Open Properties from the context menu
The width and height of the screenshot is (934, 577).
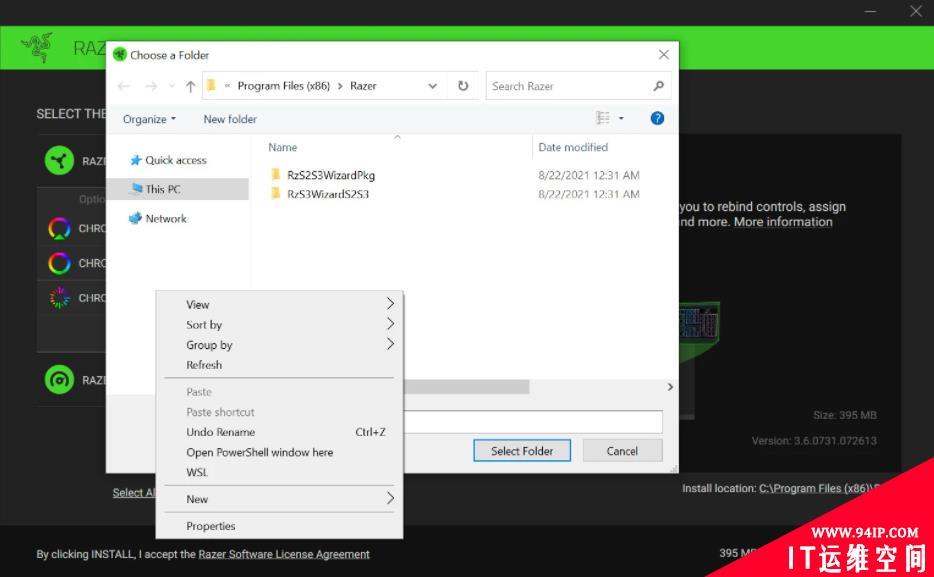[279, 526]
